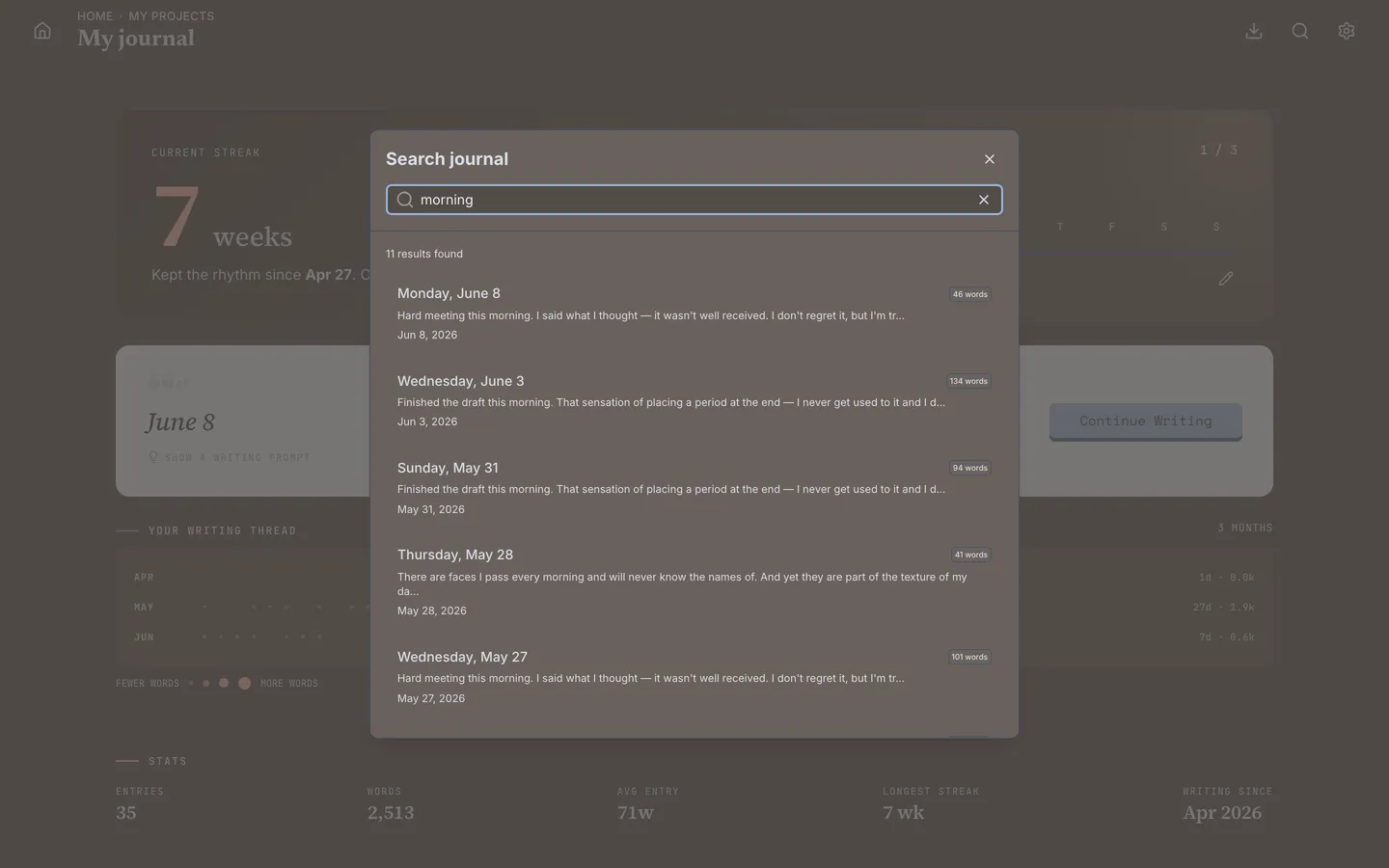The height and width of the screenshot is (868, 1389).
Task: Select the 2,513 words stat
Action: coord(391,813)
